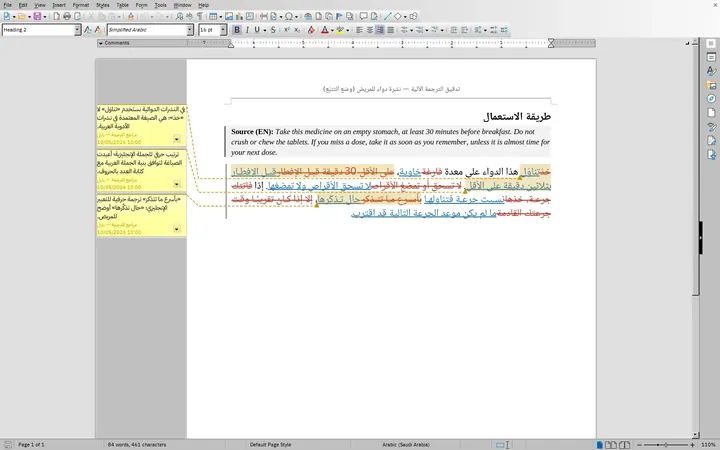Toggle Superscript formatting
Image resolution: width=720 pixels, height=450 pixels.
pos(287,30)
